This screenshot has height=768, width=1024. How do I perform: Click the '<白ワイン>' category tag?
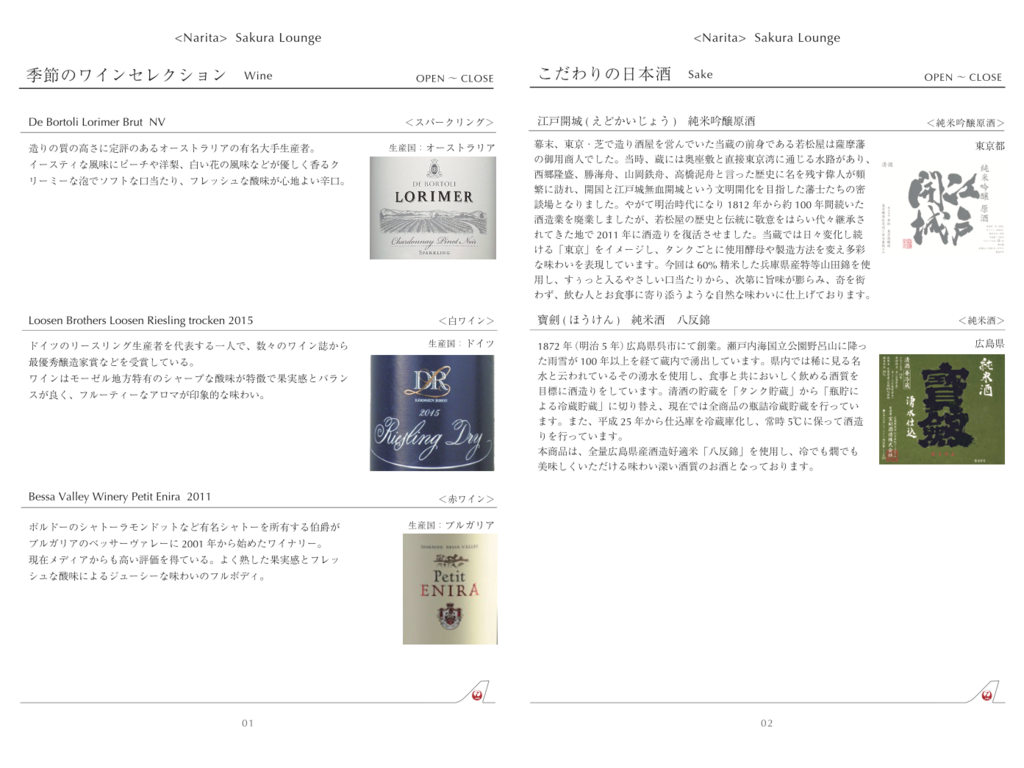466,321
